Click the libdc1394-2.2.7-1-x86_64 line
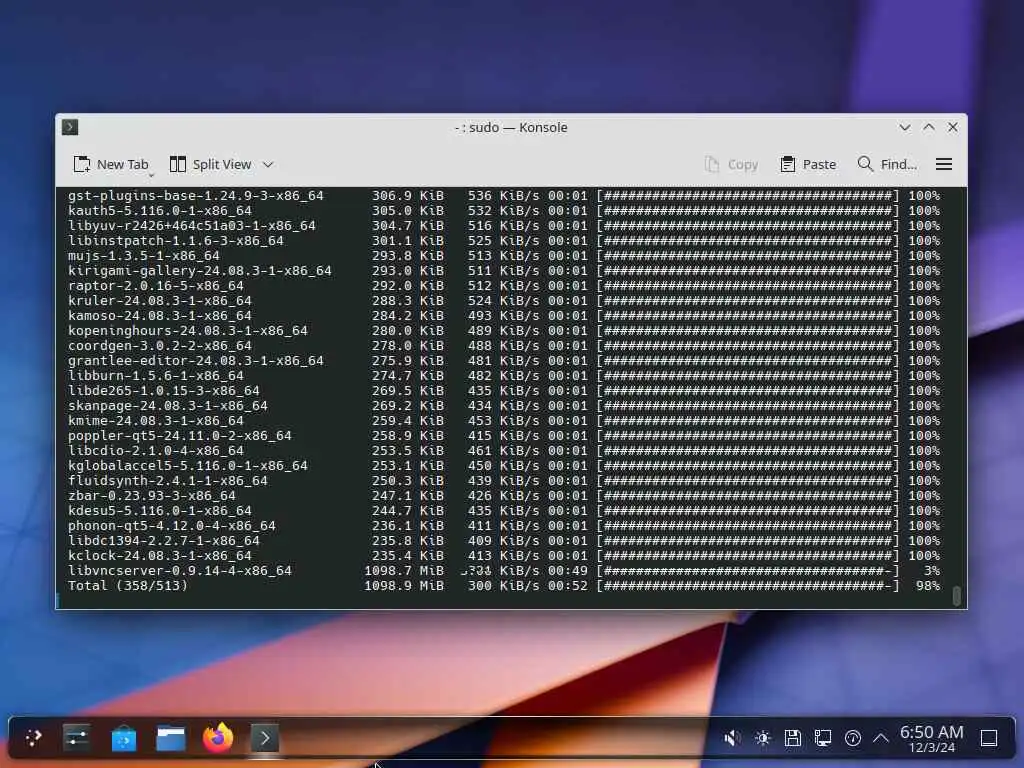 pyautogui.click(x=504, y=541)
